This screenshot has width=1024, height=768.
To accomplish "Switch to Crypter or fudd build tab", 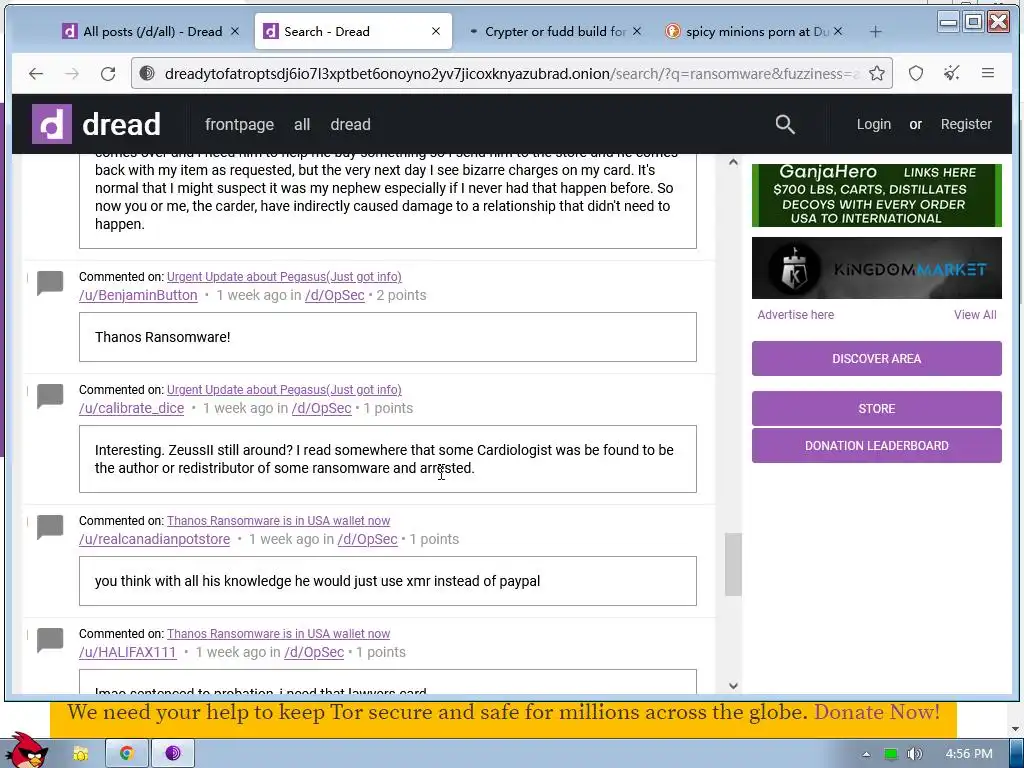I will pos(555,31).
